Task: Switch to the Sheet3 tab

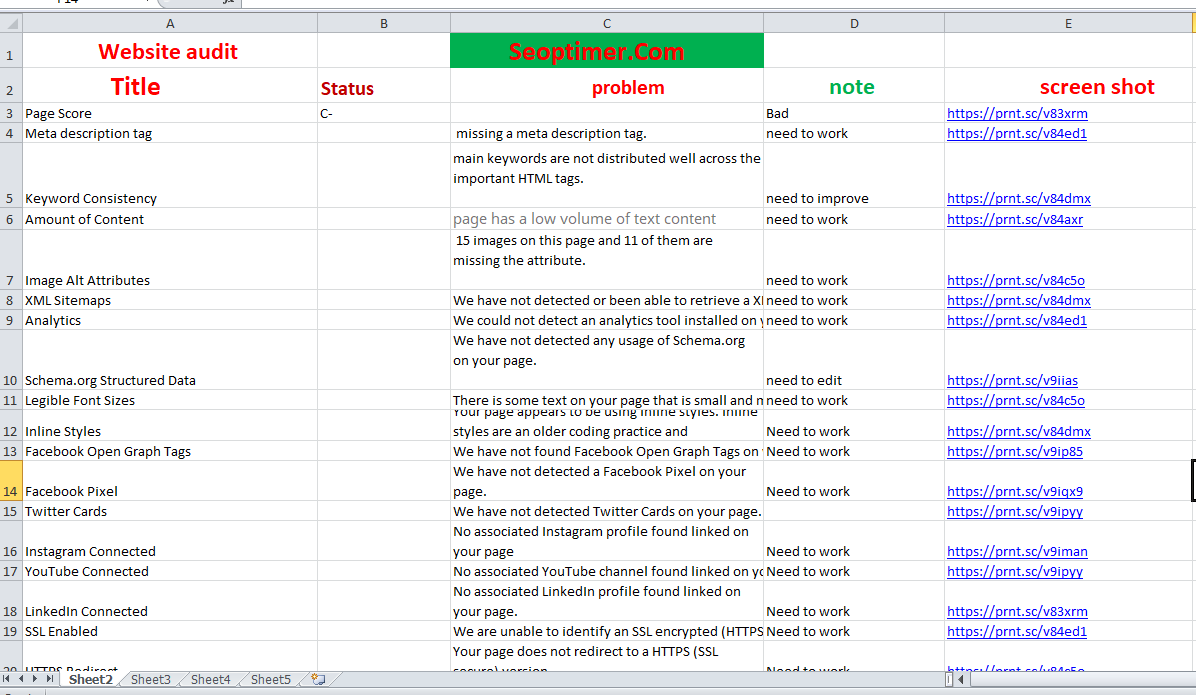Action: (150, 679)
